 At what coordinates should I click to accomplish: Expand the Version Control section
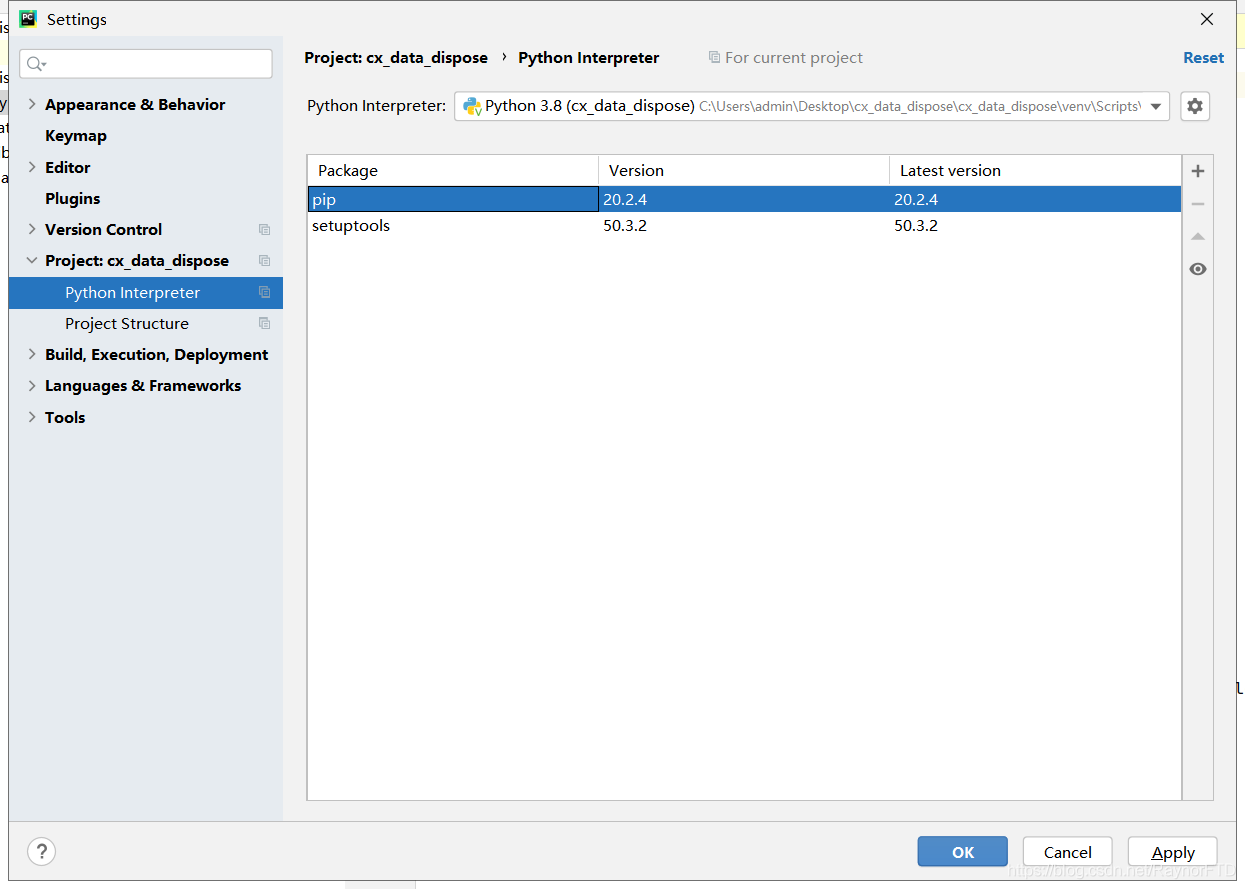[32, 229]
